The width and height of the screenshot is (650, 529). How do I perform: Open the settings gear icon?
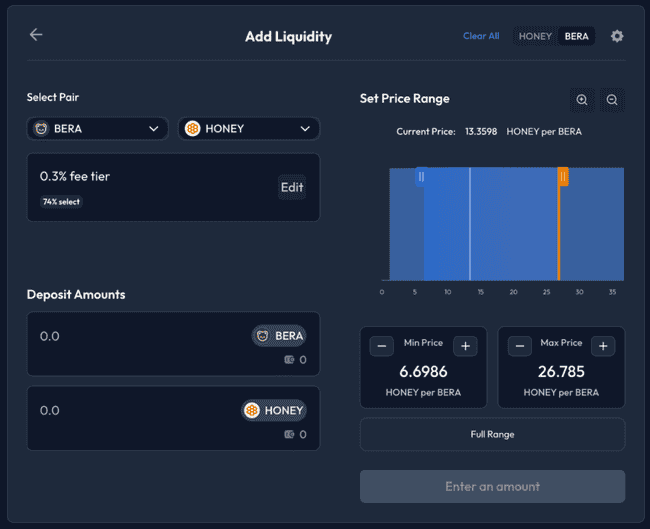pos(617,36)
